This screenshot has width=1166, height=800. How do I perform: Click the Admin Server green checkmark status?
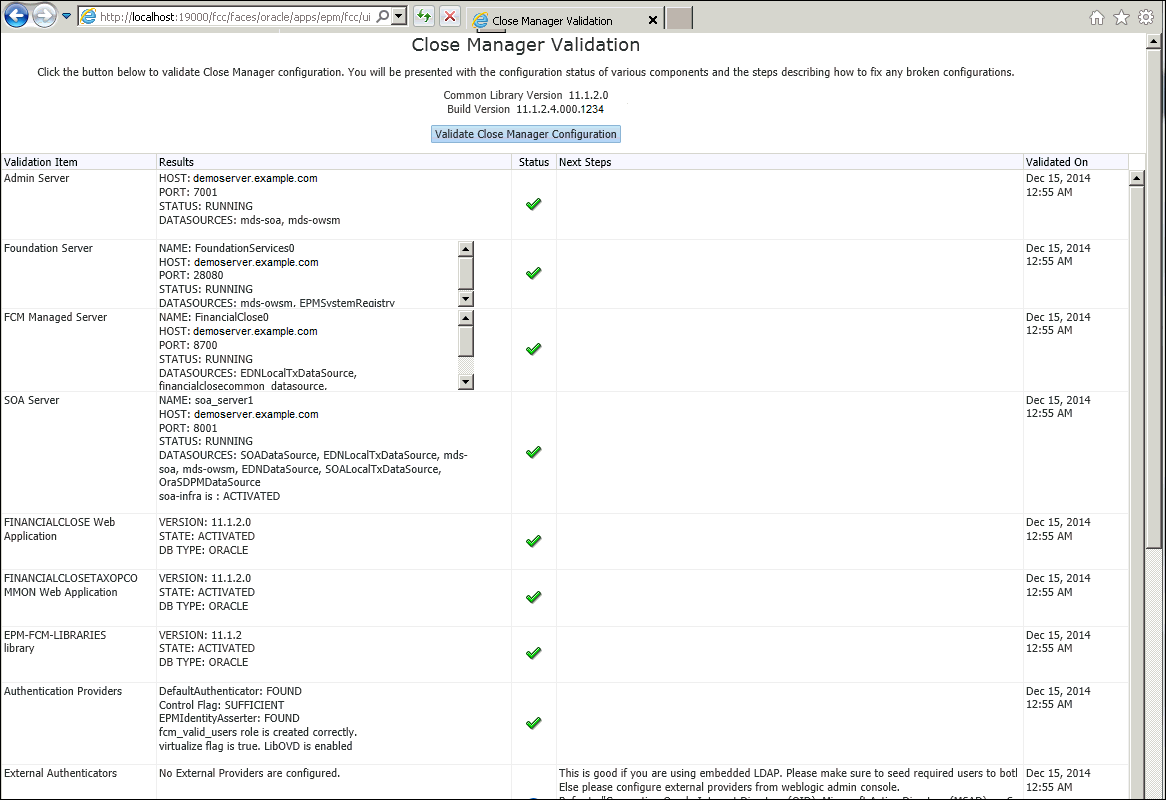click(533, 204)
